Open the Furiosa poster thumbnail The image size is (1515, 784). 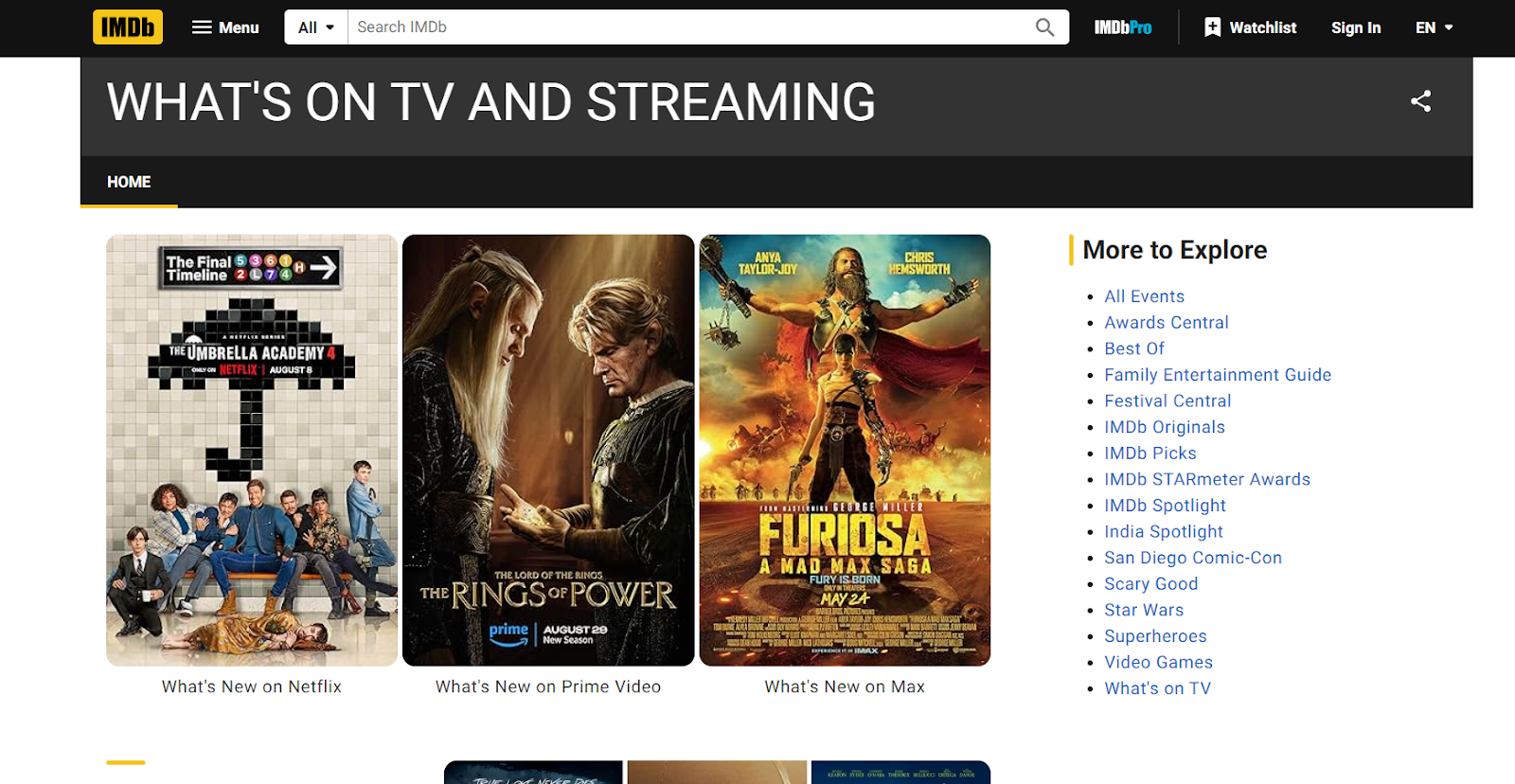point(845,451)
